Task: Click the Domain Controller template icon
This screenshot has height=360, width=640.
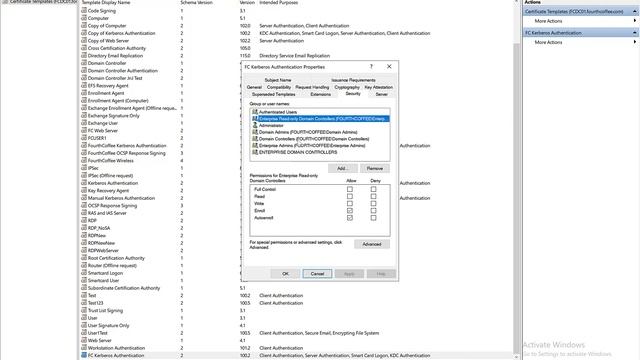Action: (84, 63)
